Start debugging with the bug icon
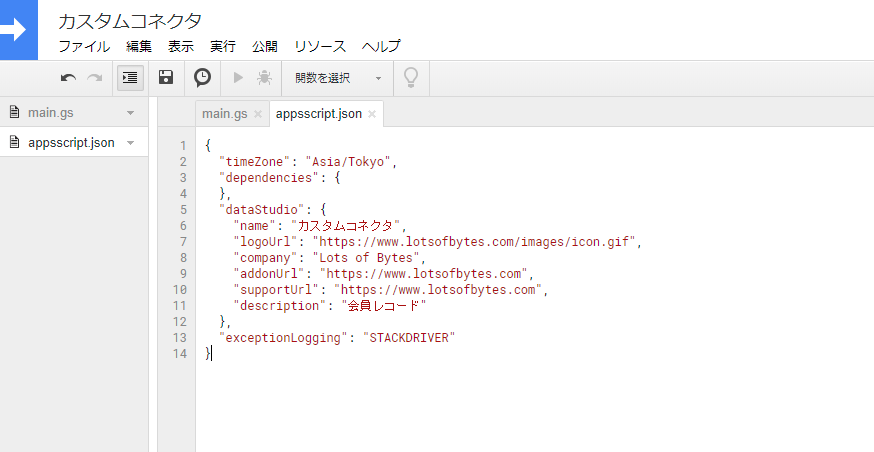Image resolution: width=874 pixels, height=452 pixels. (264, 78)
